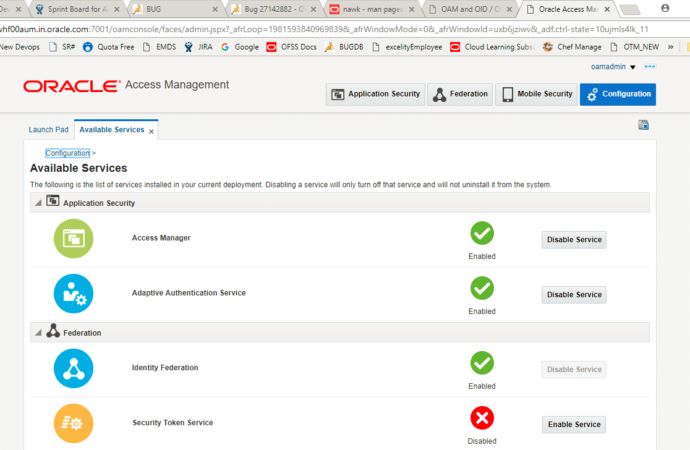This screenshot has width=690, height=450.
Task: Disable the Access Manager service
Action: [x=574, y=240]
